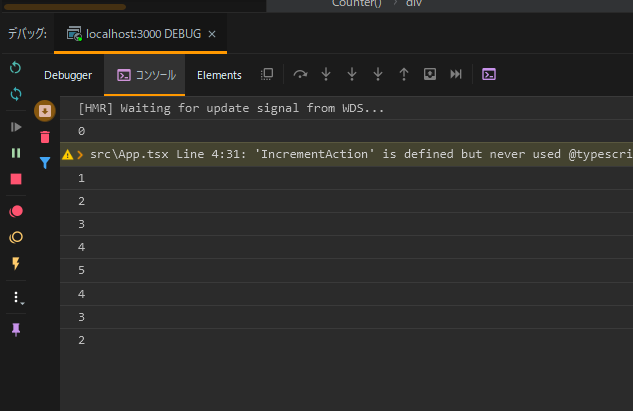The height and width of the screenshot is (411, 633).
Task: Switch to the Debugger tab
Action: (x=68, y=75)
